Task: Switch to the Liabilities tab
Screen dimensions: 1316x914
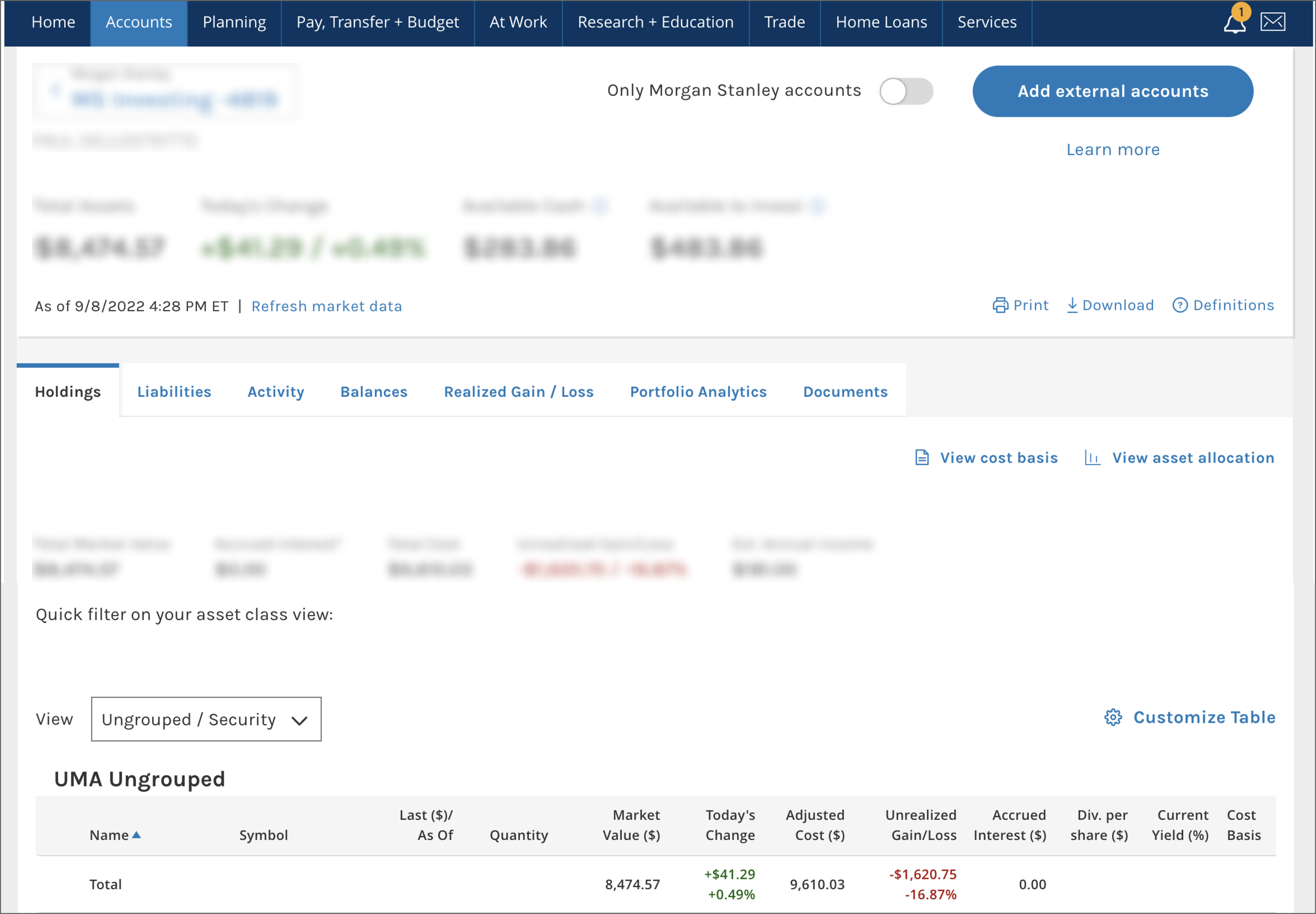Action: point(174,391)
